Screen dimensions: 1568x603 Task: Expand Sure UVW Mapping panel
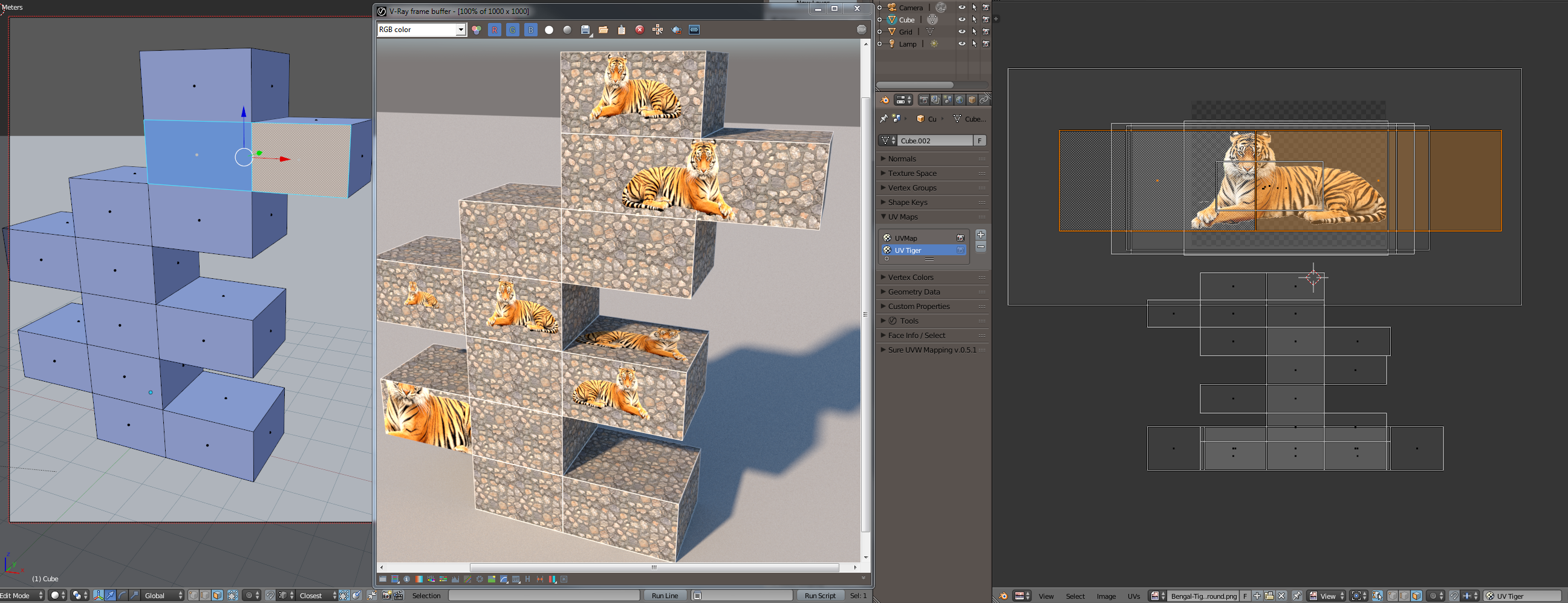click(x=932, y=350)
